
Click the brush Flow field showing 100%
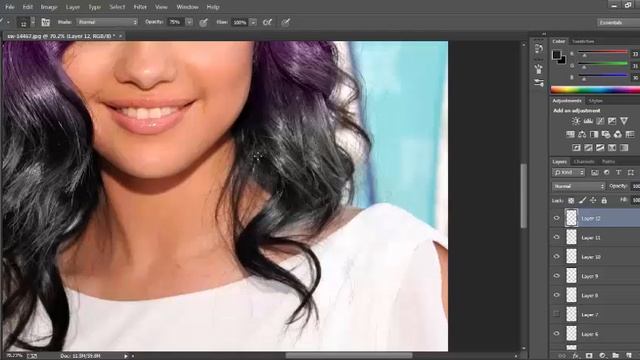tap(240, 22)
